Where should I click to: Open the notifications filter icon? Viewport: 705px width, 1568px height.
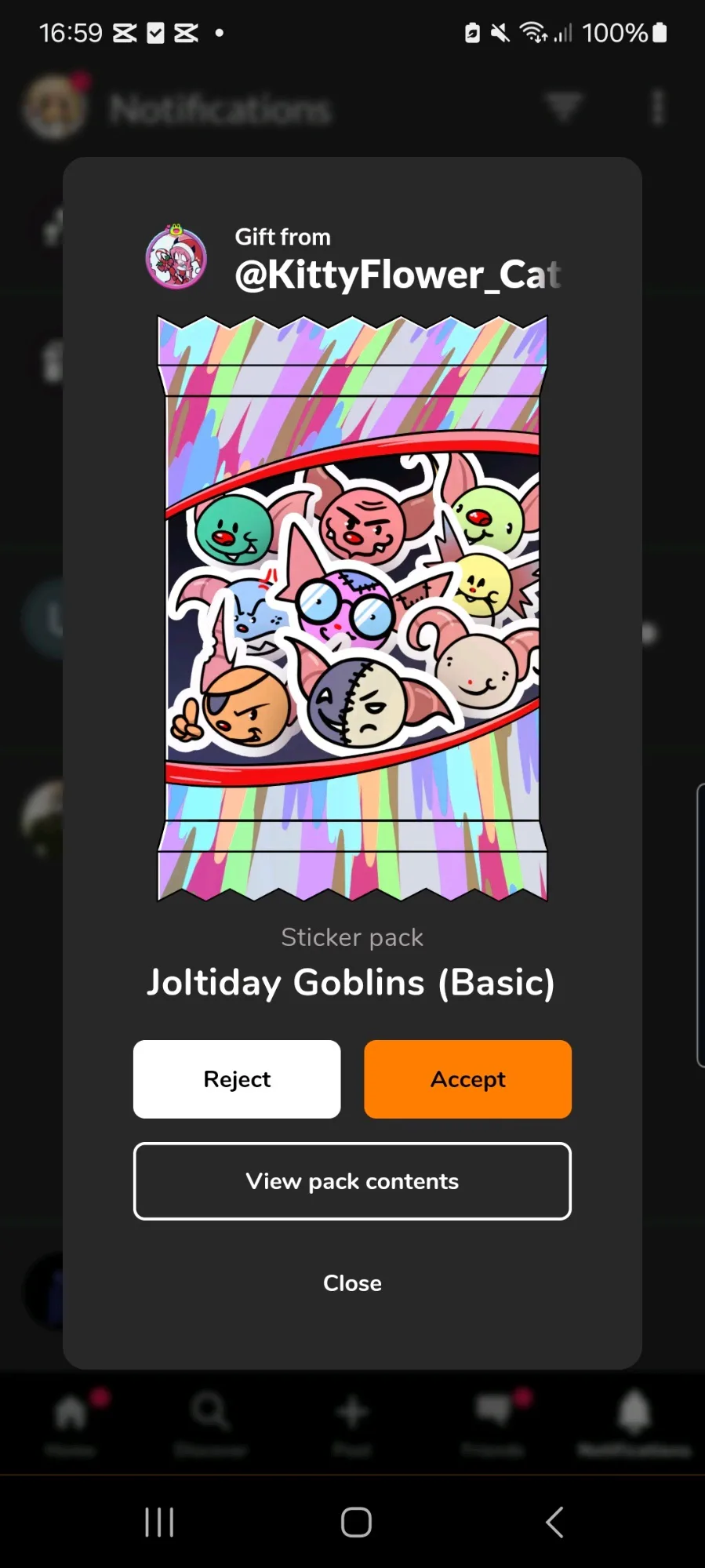[x=564, y=107]
